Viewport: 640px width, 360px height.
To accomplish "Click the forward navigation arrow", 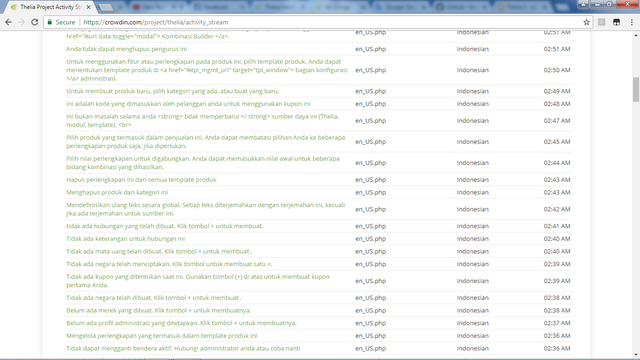I will (x=21, y=22).
